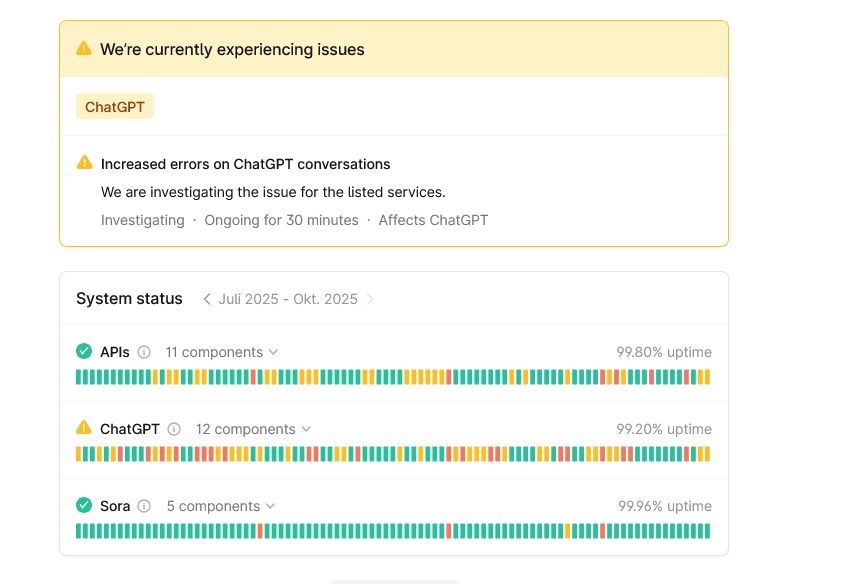This screenshot has height=584, width=841.
Task: Expand the 12 components dropdown for ChatGPT
Action: click(252, 429)
